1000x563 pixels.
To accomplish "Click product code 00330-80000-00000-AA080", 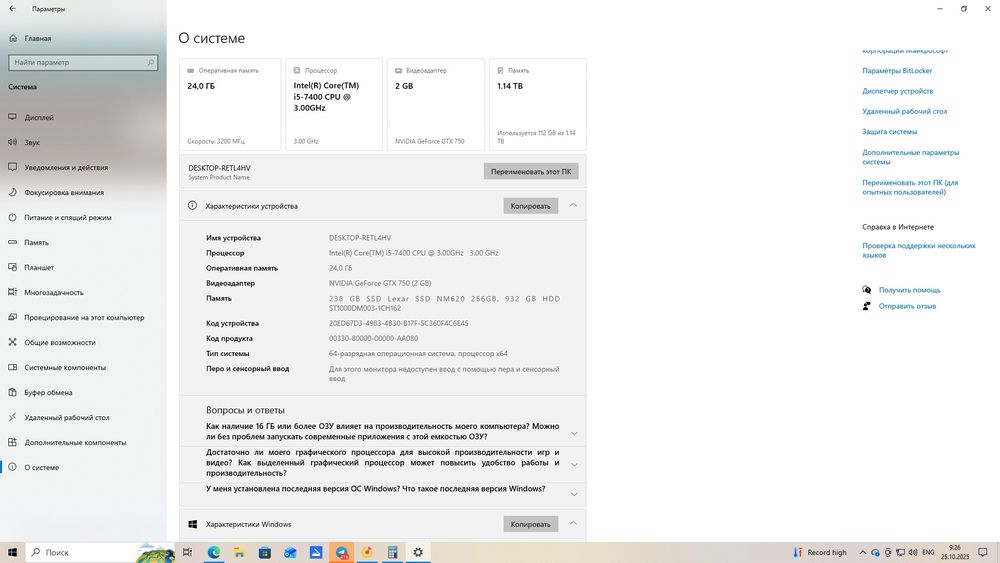I will click(x=374, y=339).
